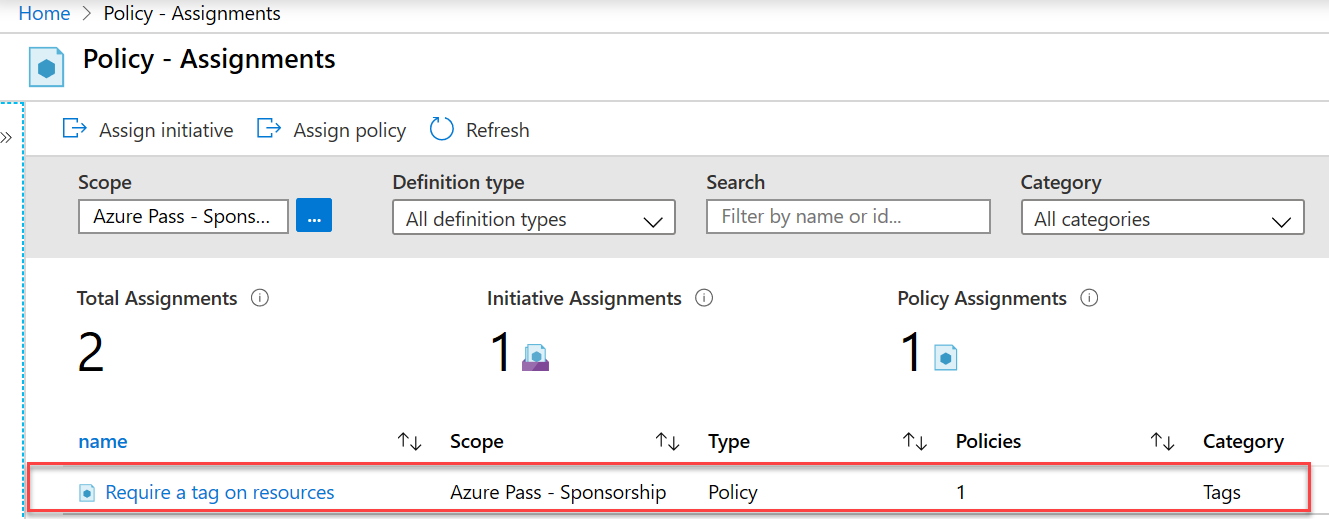Click sort arrows next to Policies column
Screen dimensions: 1329x519
[x=1162, y=441]
